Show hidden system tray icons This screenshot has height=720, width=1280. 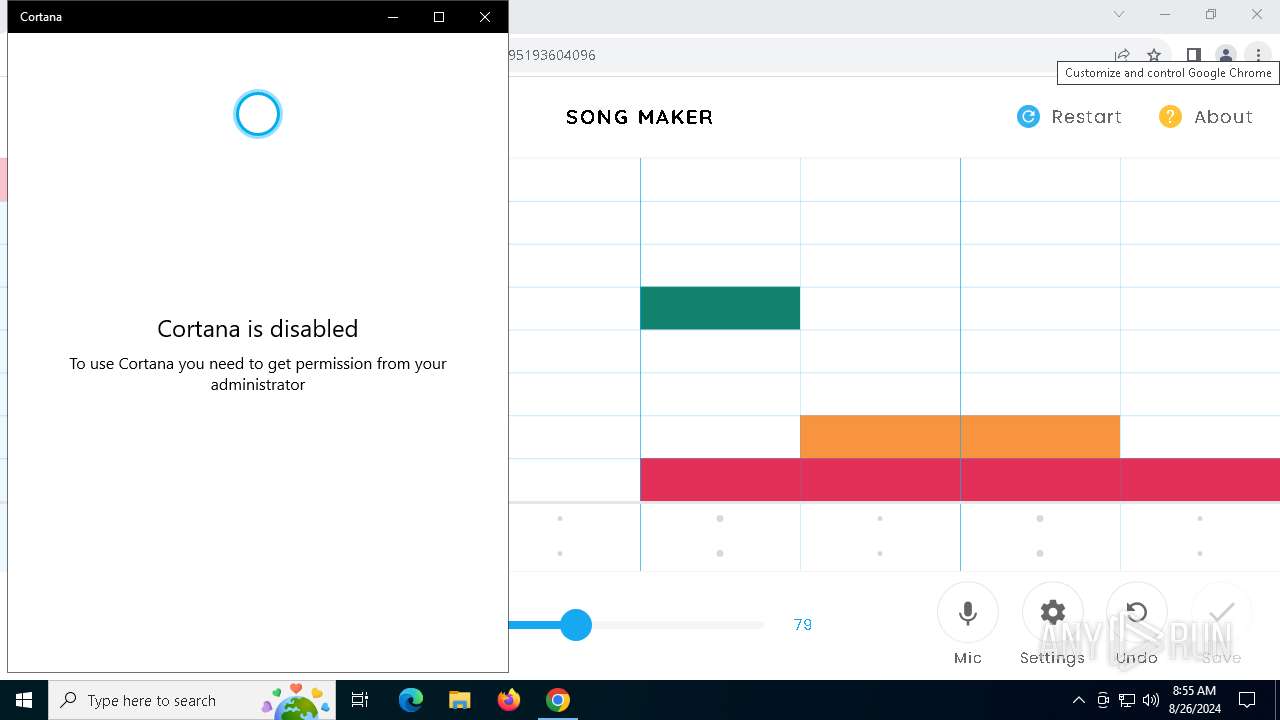click(x=1078, y=700)
